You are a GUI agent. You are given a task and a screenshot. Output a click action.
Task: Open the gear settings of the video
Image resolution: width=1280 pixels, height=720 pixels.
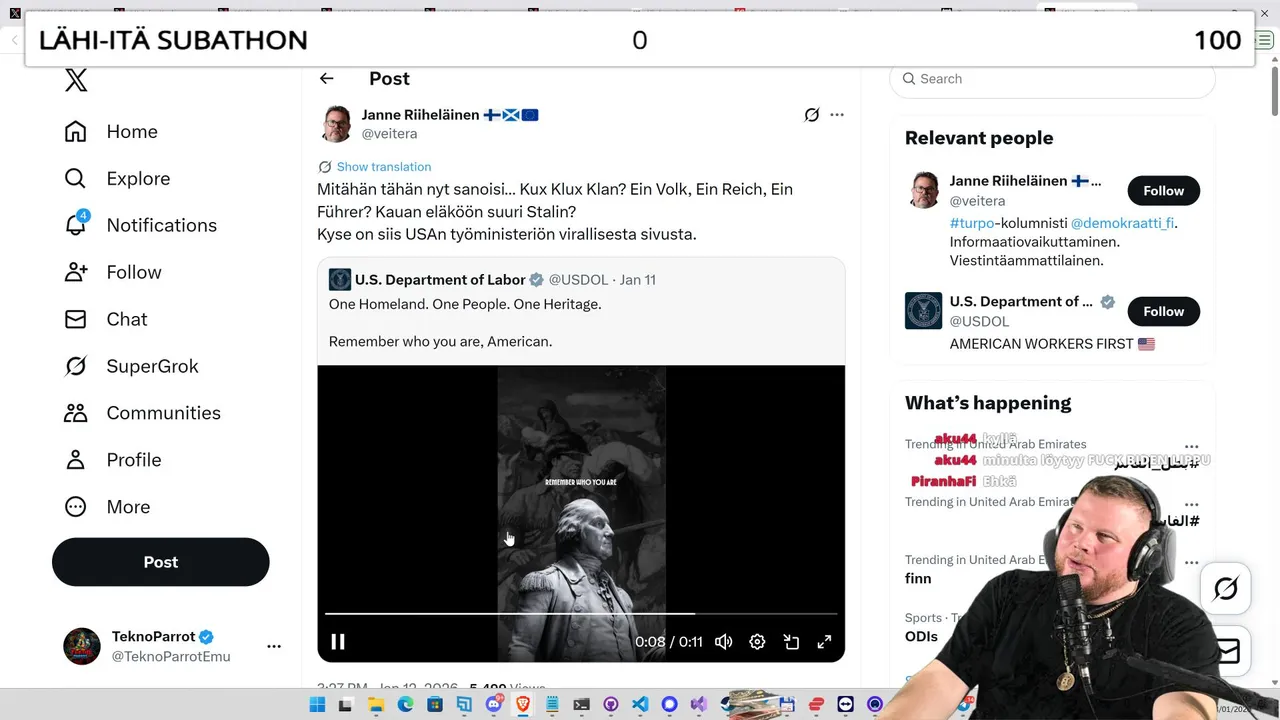[x=757, y=642]
